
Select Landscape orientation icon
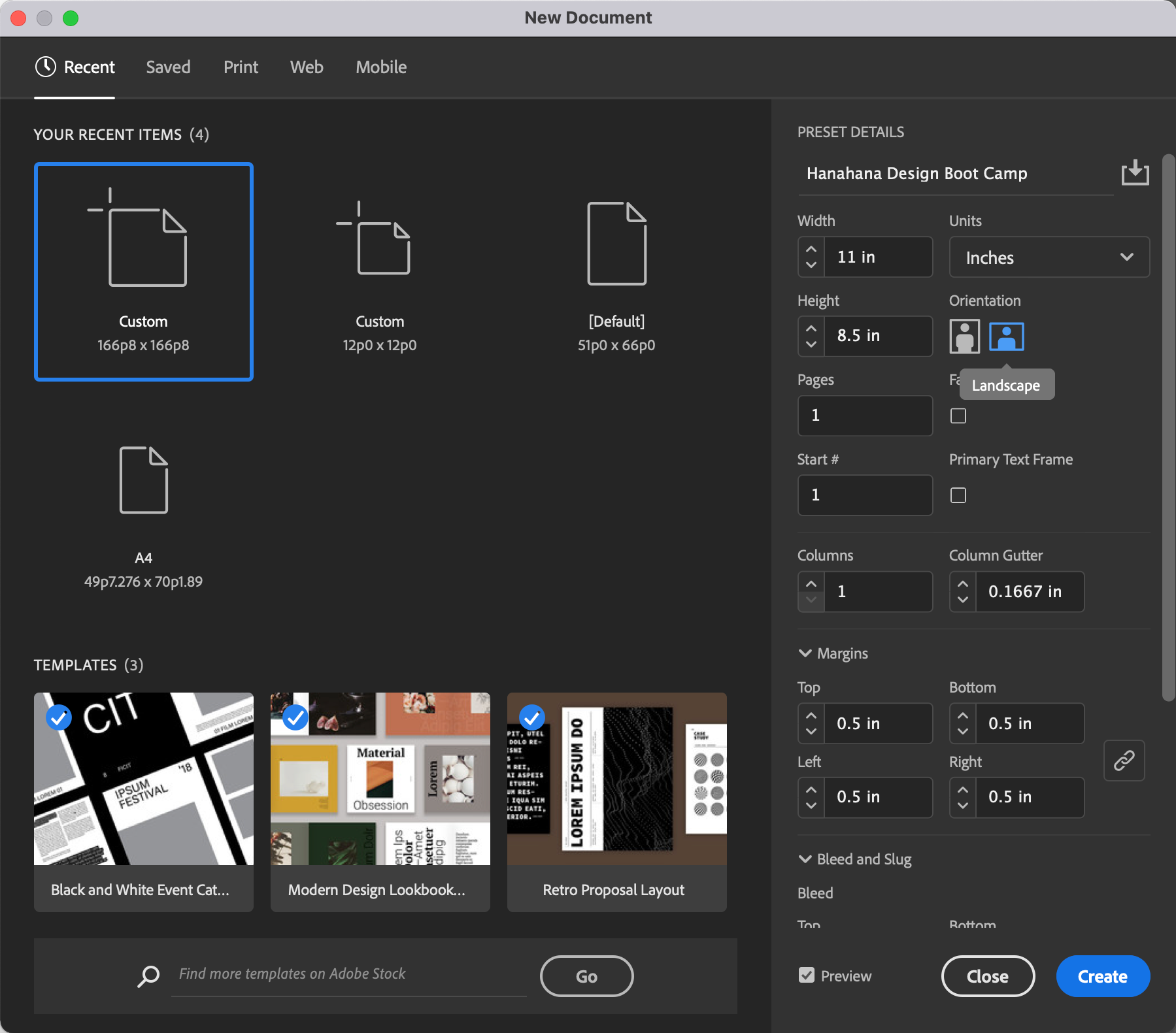1007,336
